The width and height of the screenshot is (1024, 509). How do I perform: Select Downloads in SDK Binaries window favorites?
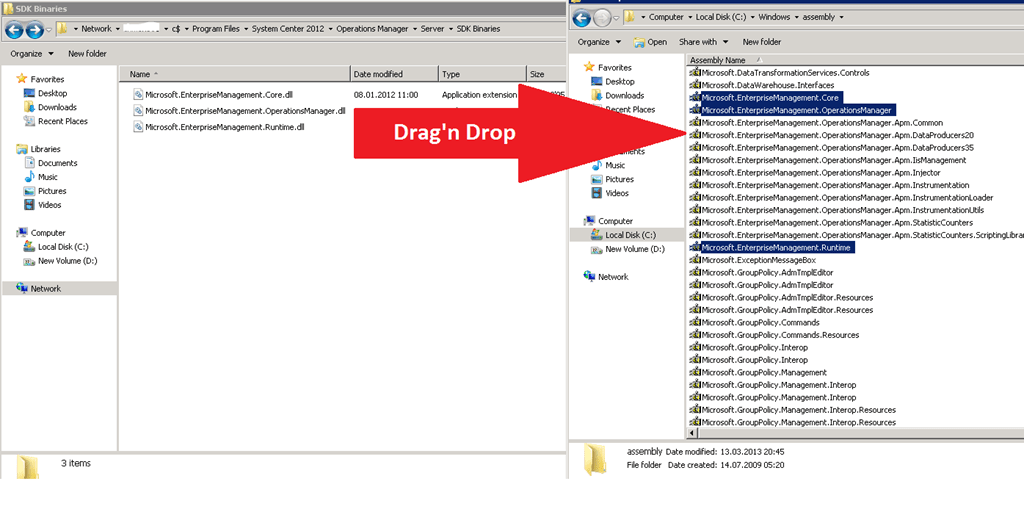tap(57, 107)
